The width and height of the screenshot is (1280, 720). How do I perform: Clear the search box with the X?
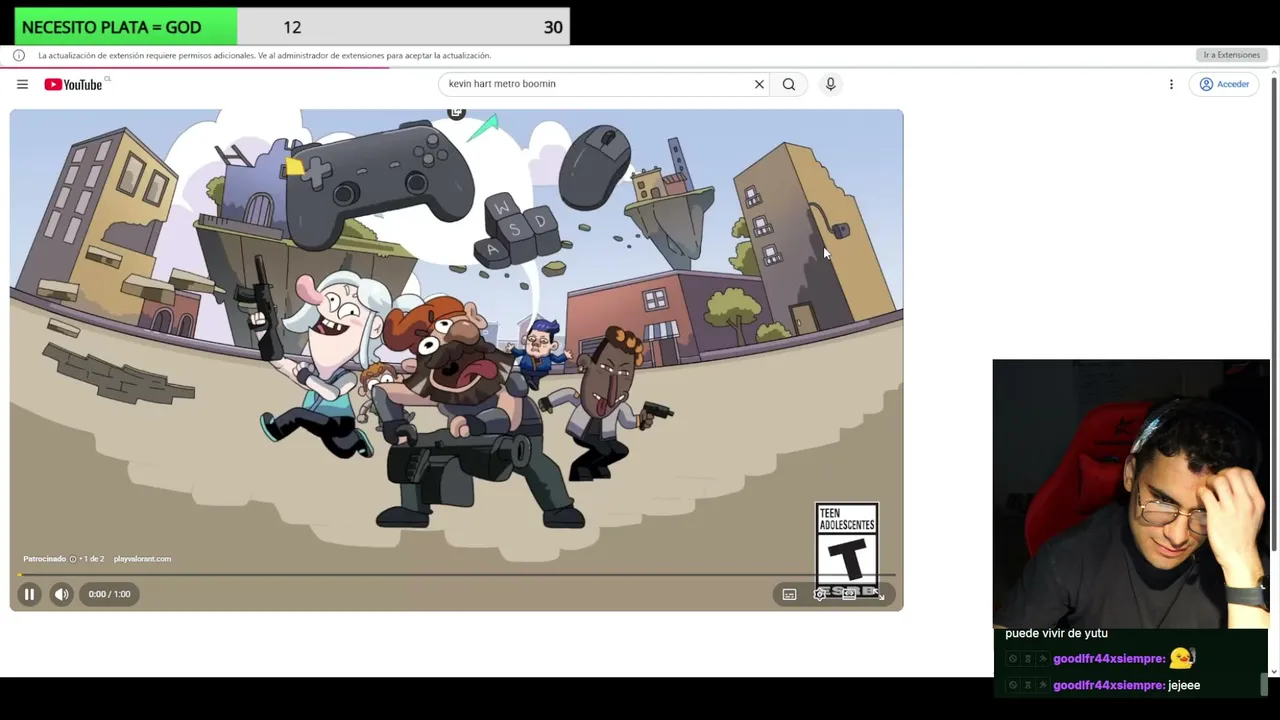tap(759, 84)
